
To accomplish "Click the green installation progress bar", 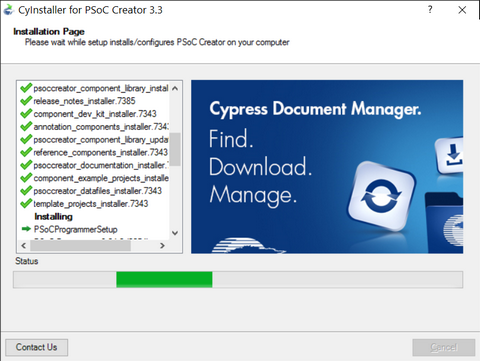I will (x=164, y=279).
